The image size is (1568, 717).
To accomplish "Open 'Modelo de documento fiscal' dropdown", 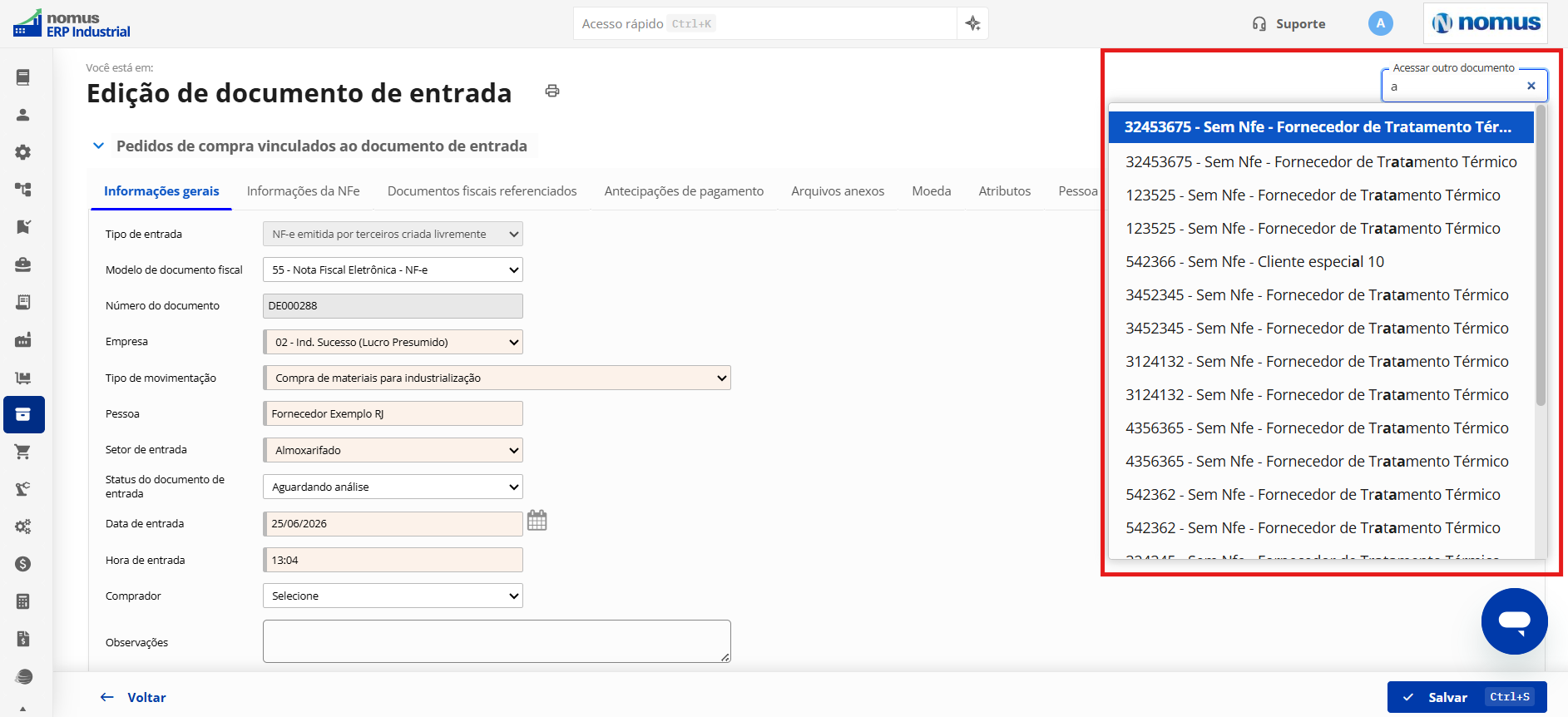I will point(393,269).
